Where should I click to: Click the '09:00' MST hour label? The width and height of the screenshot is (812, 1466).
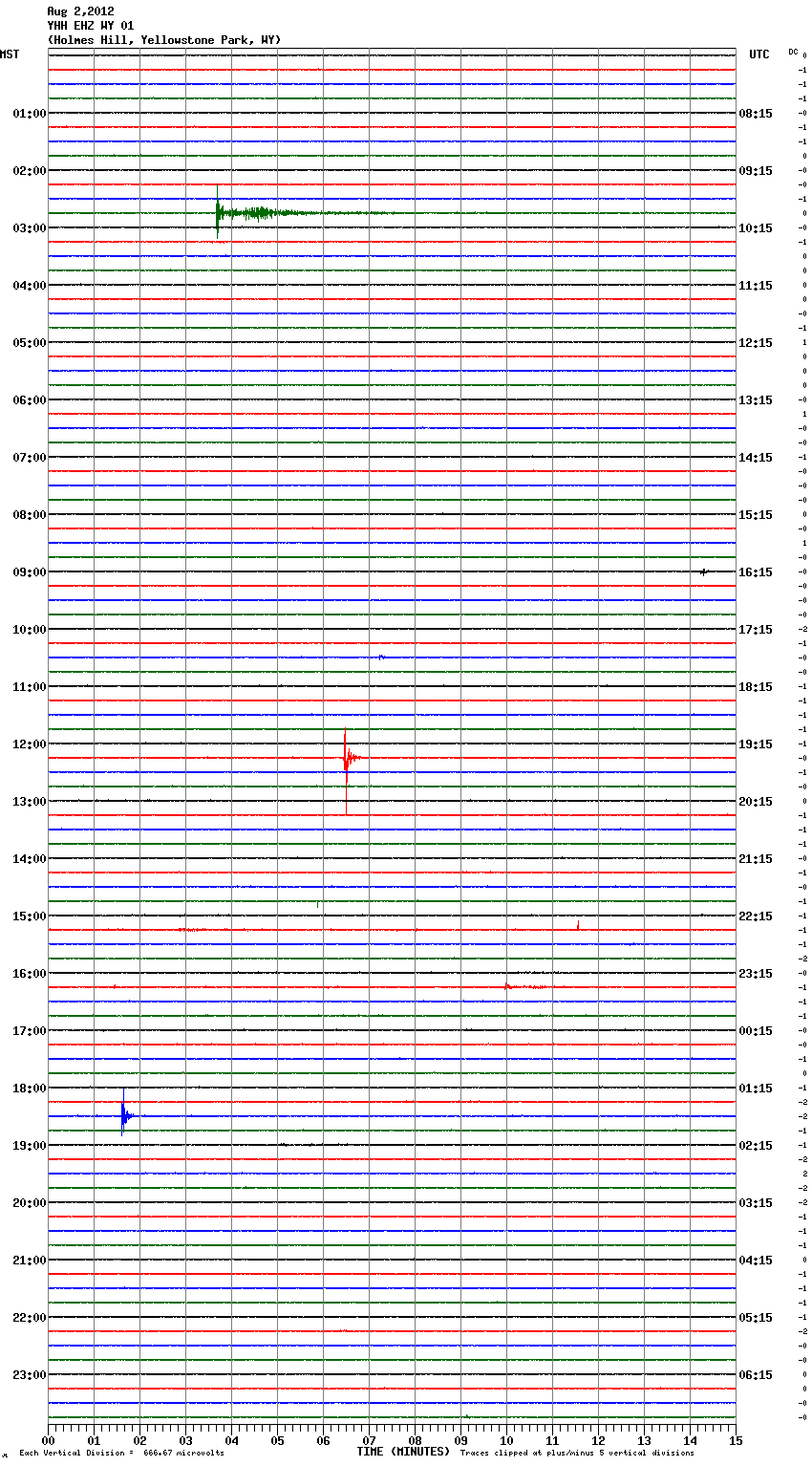[29, 572]
